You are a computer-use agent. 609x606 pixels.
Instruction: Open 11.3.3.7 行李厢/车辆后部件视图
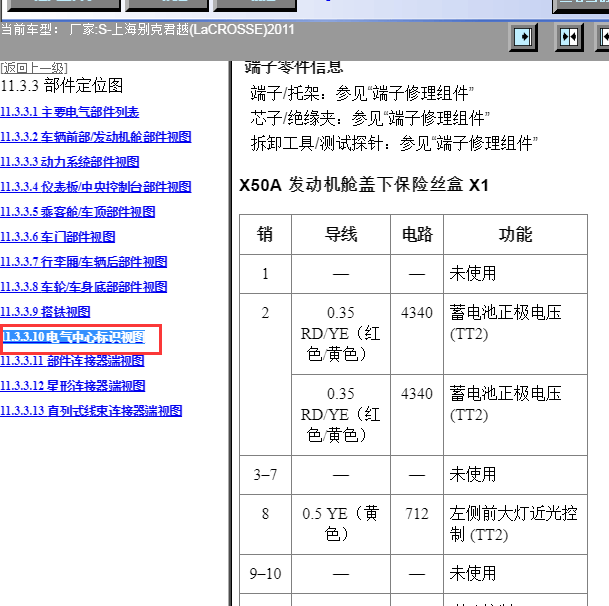pos(84,261)
